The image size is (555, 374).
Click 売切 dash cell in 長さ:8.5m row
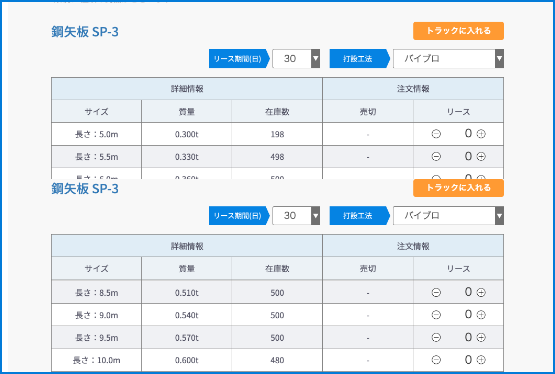(x=368, y=293)
